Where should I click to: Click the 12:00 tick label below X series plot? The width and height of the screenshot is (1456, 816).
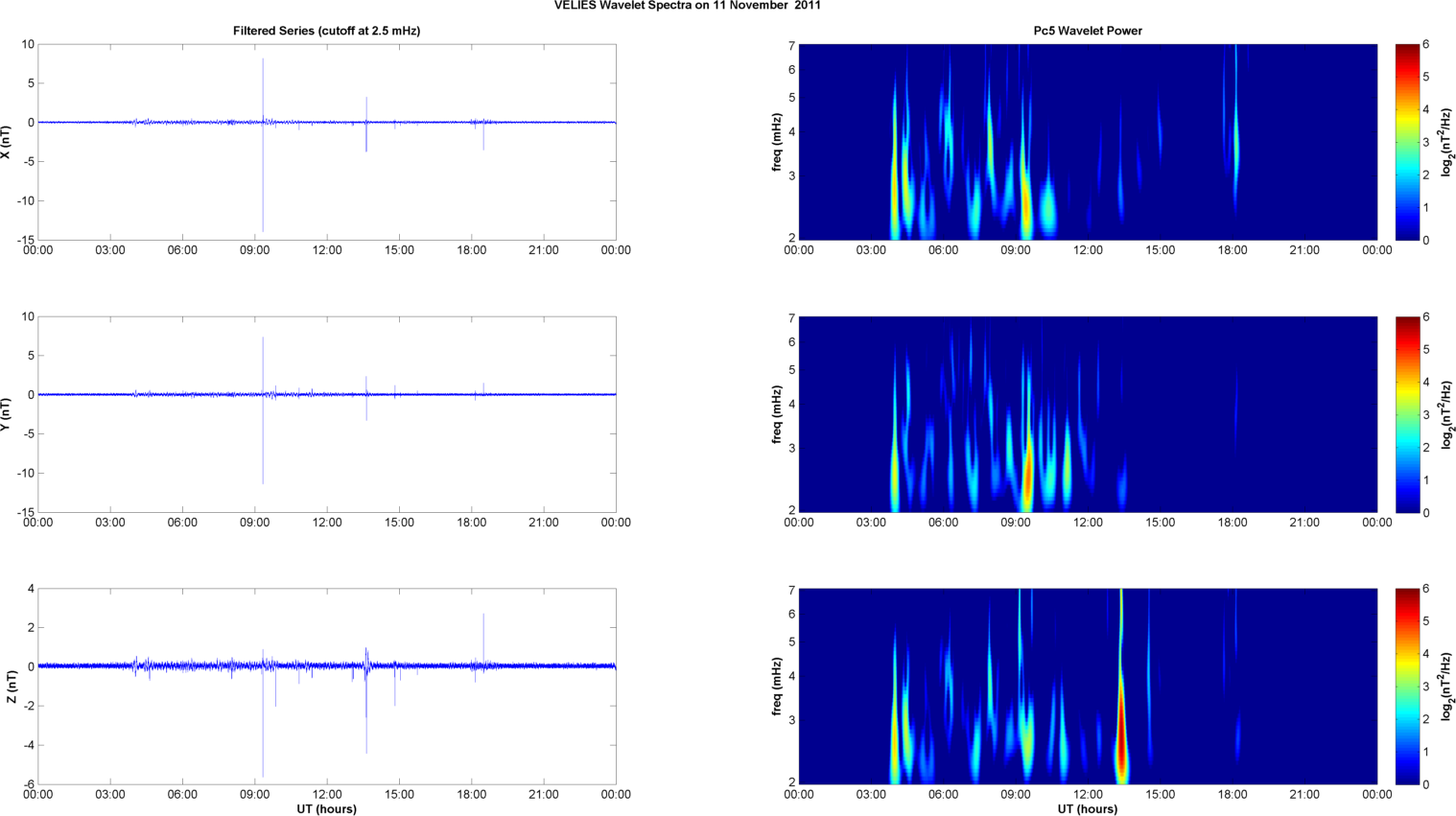327,250
